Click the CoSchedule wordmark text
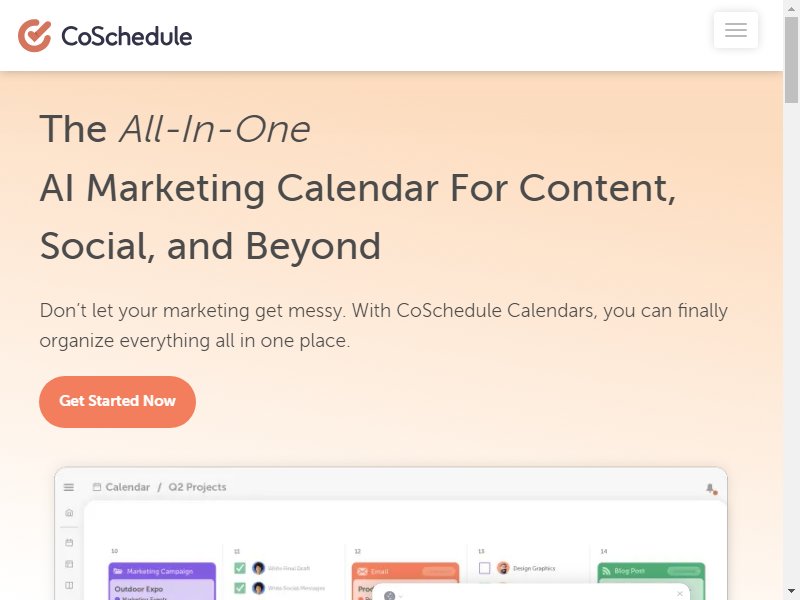Image resolution: width=800 pixels, height=600 pixels. tap(126, 36)
